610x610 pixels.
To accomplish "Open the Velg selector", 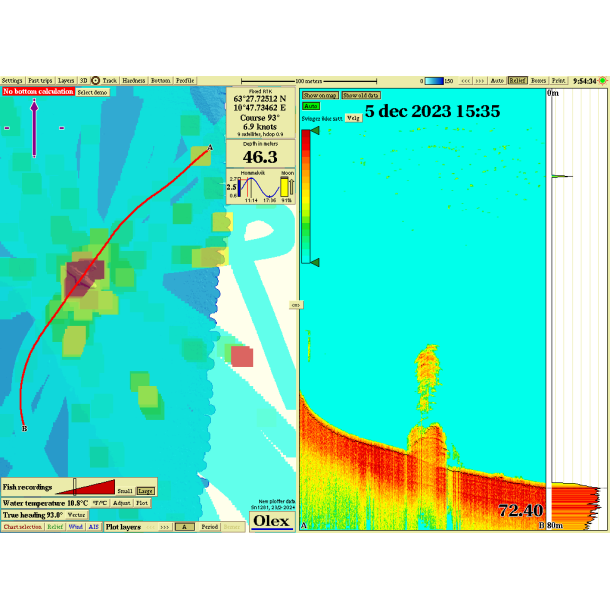I will click(x=353, y=117).
